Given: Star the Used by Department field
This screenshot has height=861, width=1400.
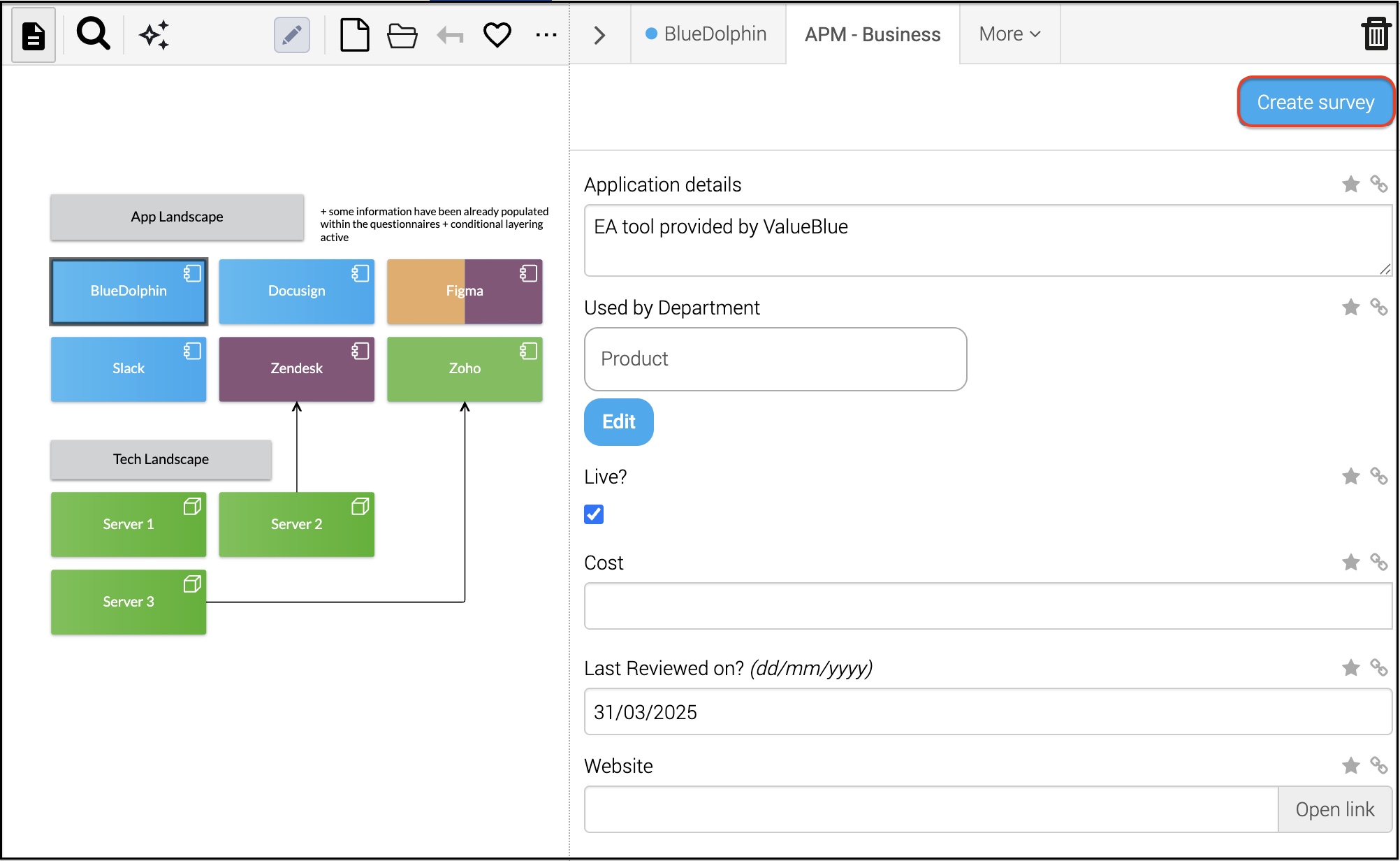Looking at the screenshot, I should (1351, 307).
